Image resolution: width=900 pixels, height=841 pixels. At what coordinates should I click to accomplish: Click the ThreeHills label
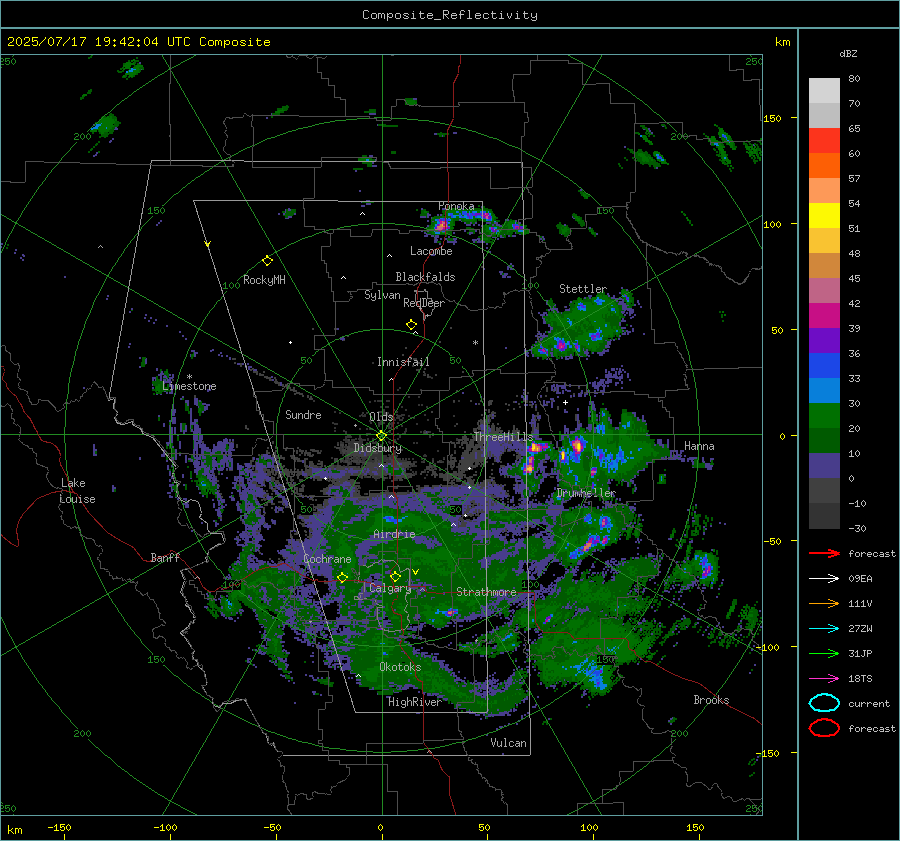pos(503,437)
